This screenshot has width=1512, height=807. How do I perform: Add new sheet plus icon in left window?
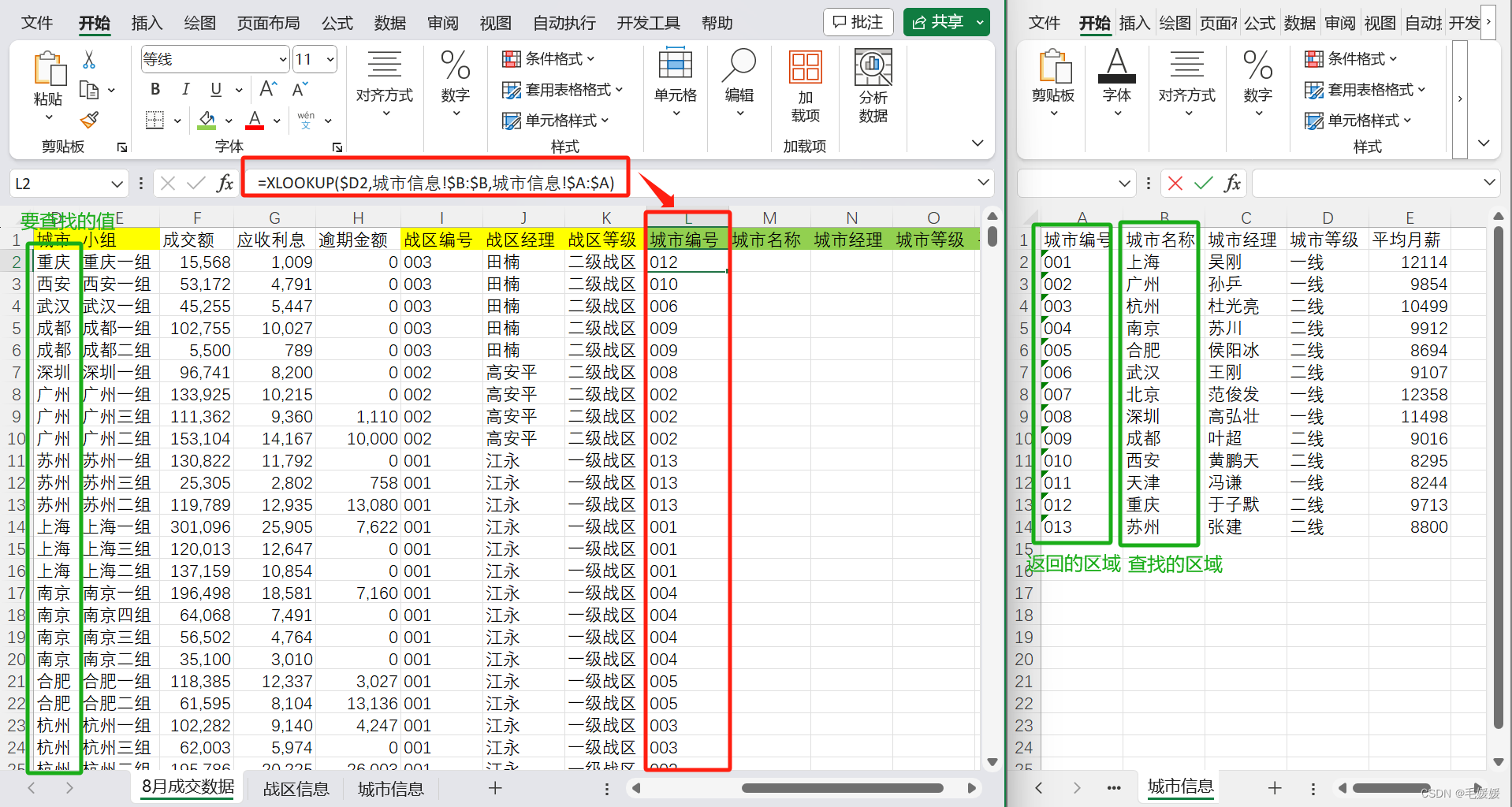click(495, 787)
